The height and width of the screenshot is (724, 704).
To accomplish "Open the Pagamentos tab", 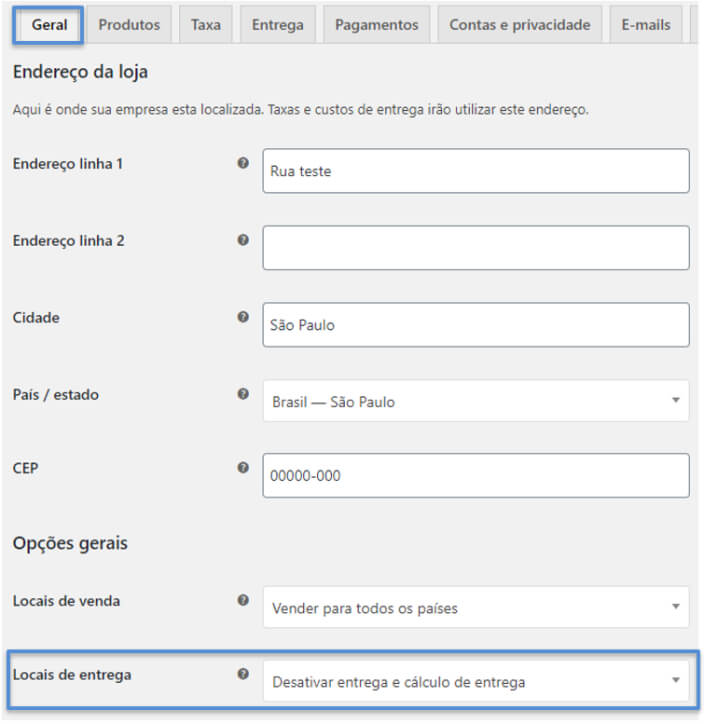I will (x=377, y=25).
